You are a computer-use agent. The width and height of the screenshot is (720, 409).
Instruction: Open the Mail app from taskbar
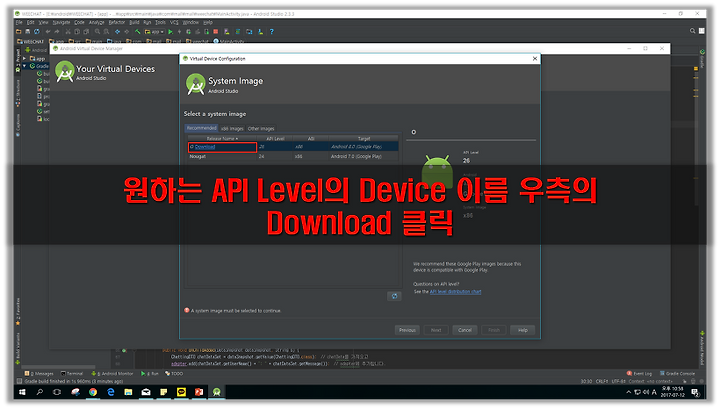146,392
